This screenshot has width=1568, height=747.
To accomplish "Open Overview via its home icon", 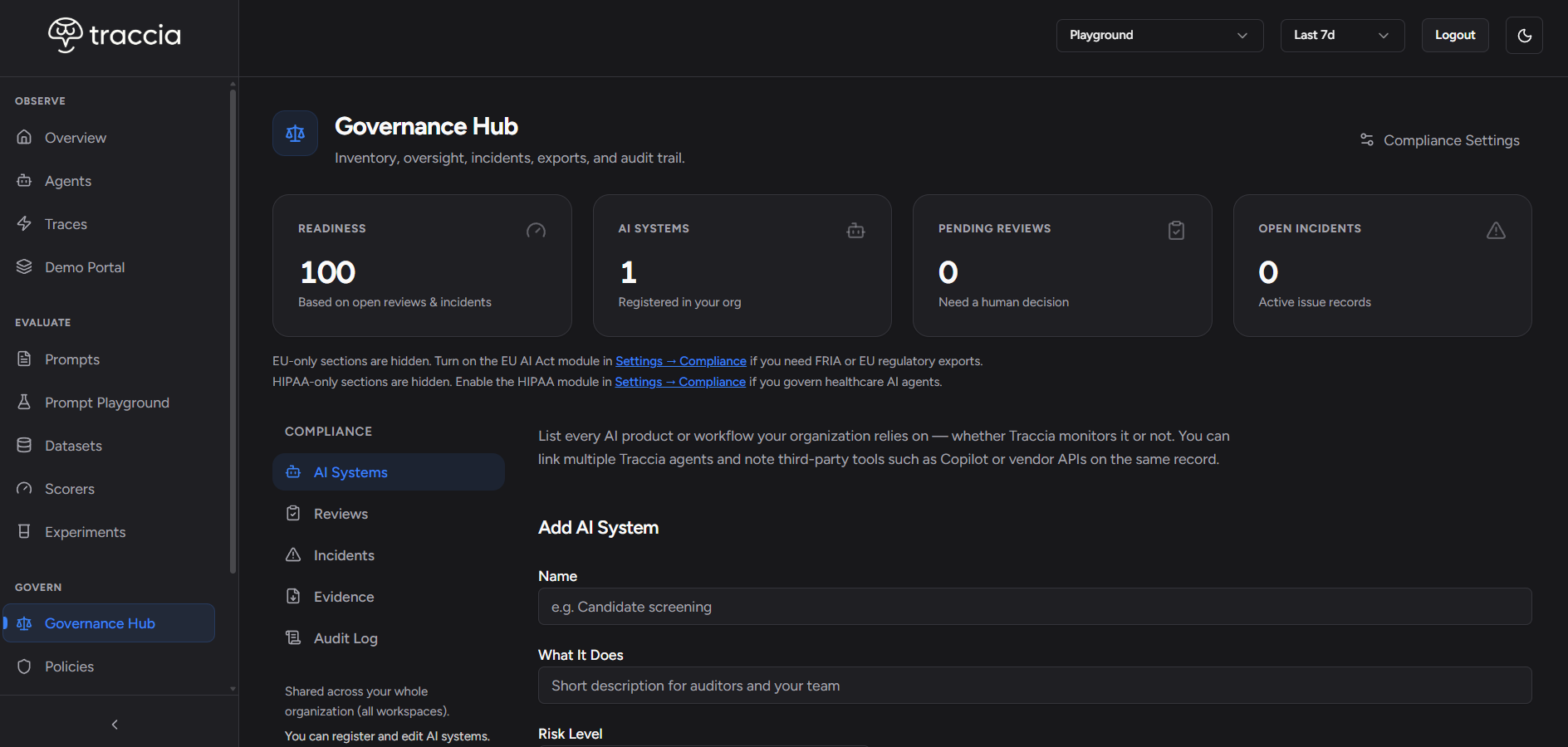I will click(24, 137).
